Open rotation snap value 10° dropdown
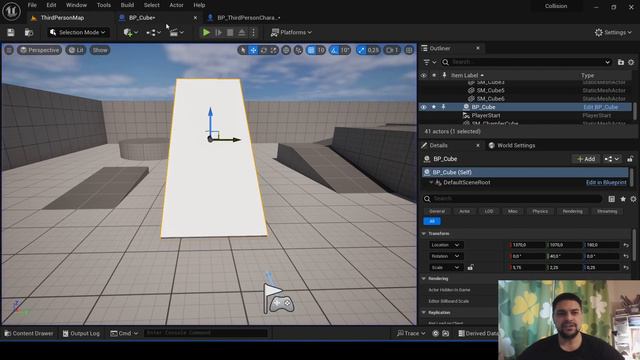This screenshot has height=360, width=640. coord(345,50)
